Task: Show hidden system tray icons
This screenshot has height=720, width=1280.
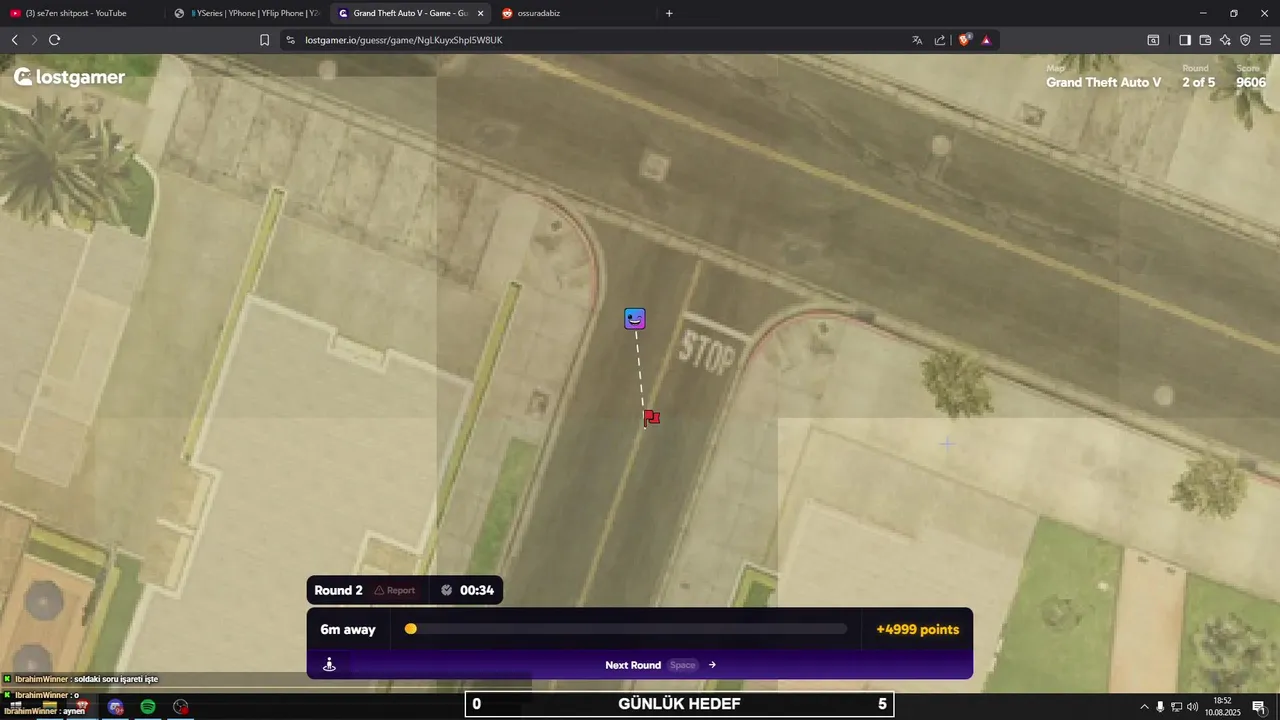Action: click(1144, 707)
